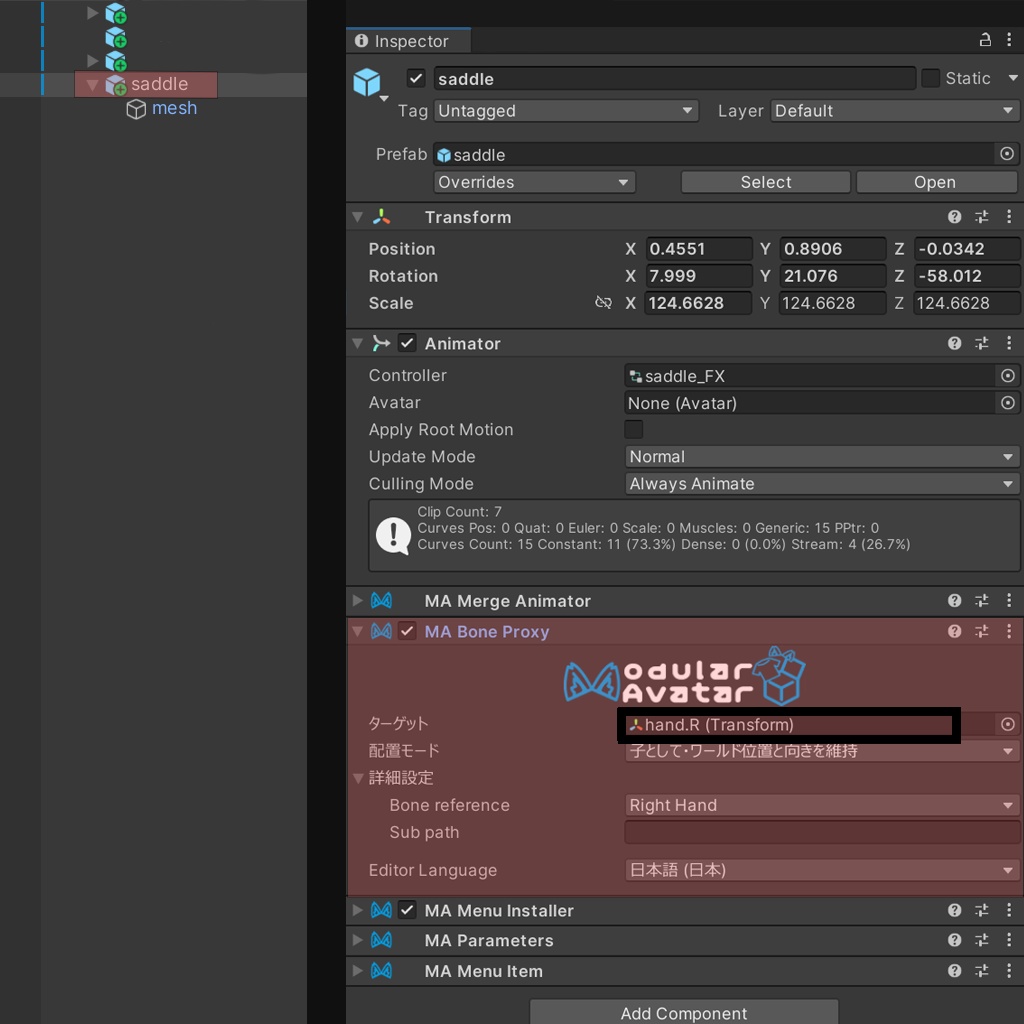Click the saddle GameObject cube icon

[366, 82]
